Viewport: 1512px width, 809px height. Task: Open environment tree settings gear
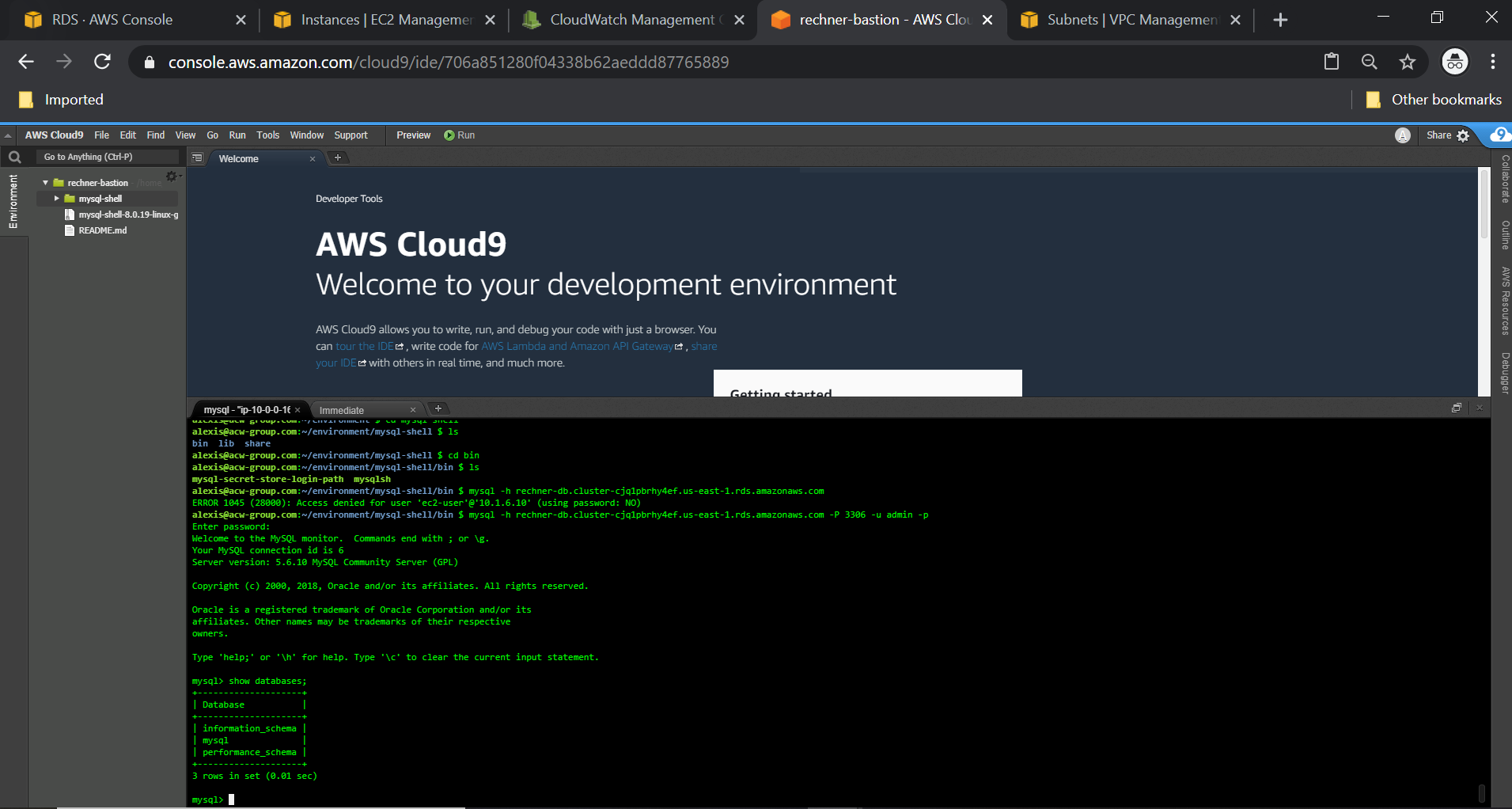coord(171,177)
